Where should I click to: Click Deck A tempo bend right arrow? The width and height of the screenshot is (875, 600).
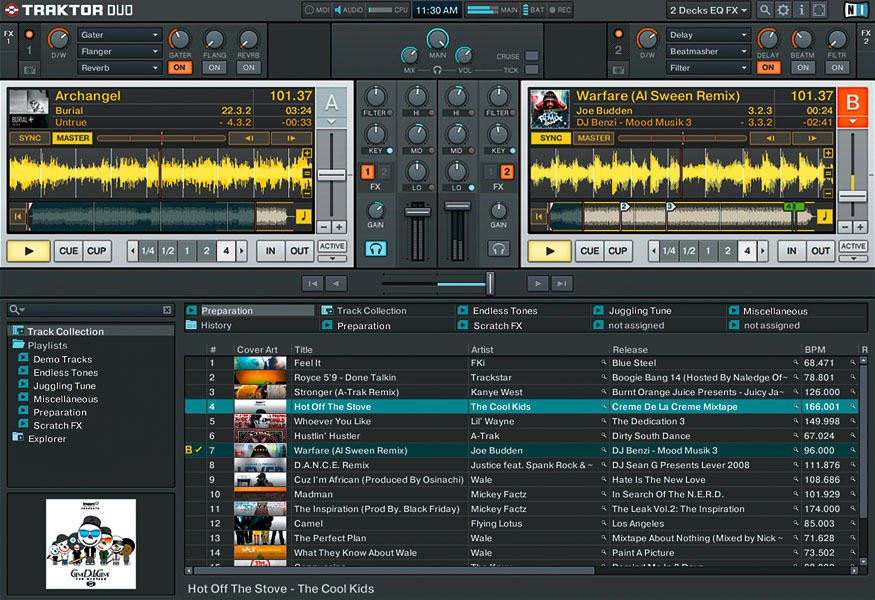[291, 138]
